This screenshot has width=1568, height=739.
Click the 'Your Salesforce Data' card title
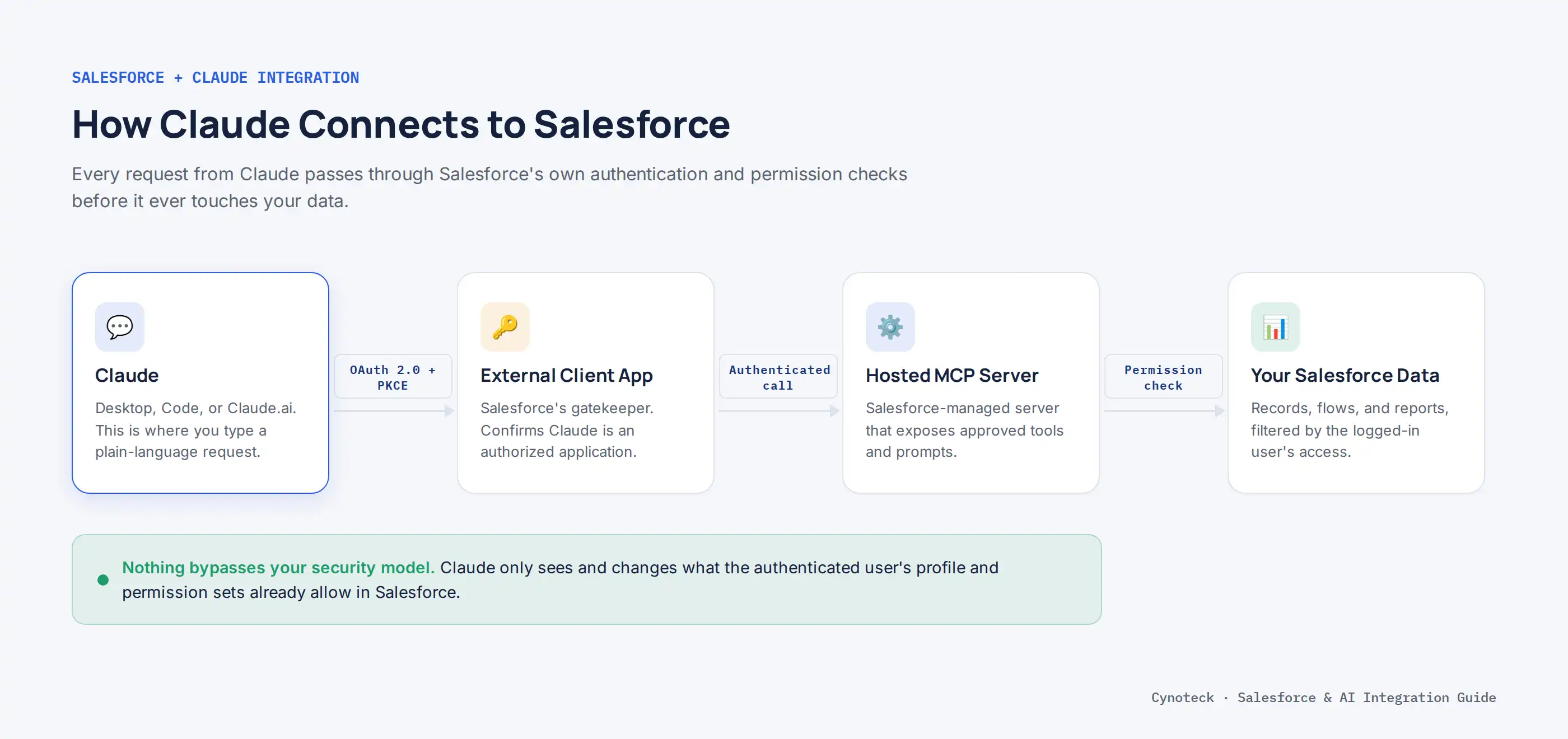point(1345,375)
